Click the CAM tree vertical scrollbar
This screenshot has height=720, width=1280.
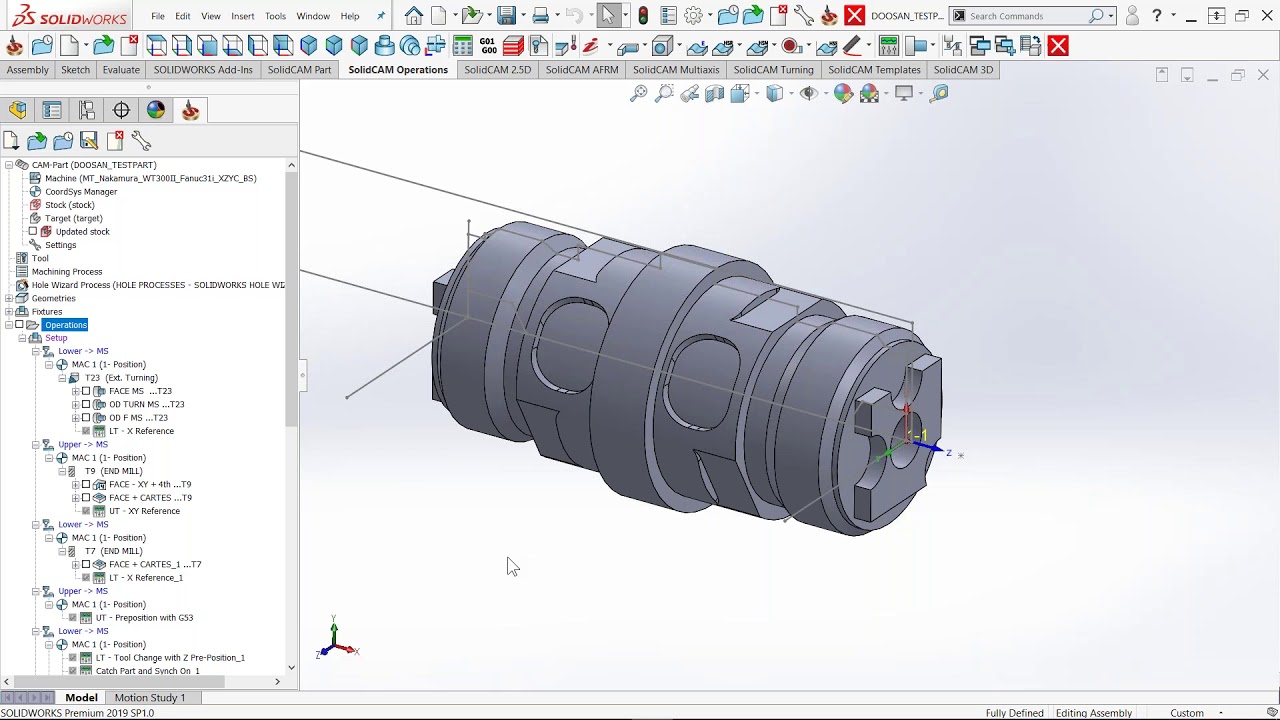291,300
